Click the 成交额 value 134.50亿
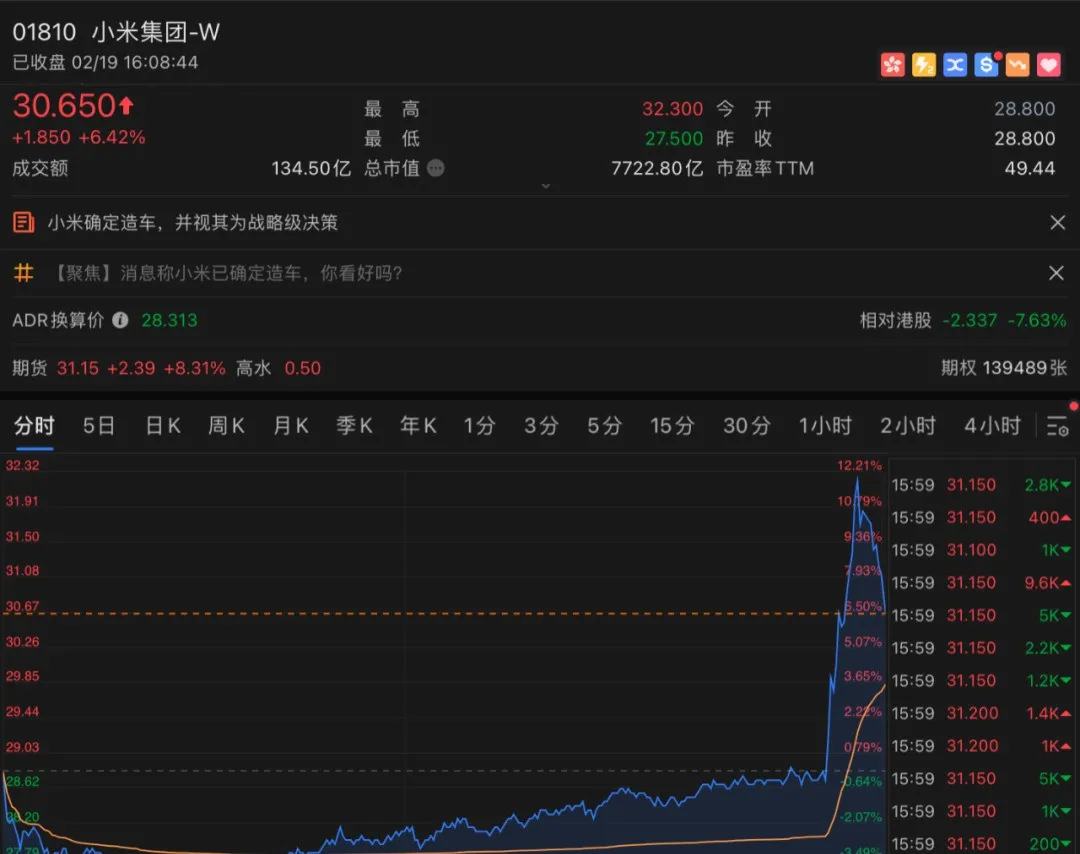This screenshot has height=854, width=1080. click(311, 168)
